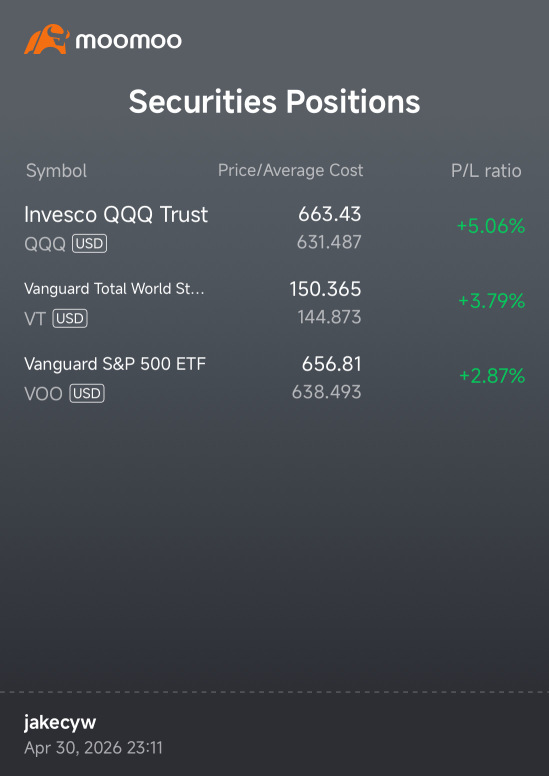This screenshot has height=776, width=549.
Task: Click the USD badge next to VOO
Action: (x=87, y=394)
